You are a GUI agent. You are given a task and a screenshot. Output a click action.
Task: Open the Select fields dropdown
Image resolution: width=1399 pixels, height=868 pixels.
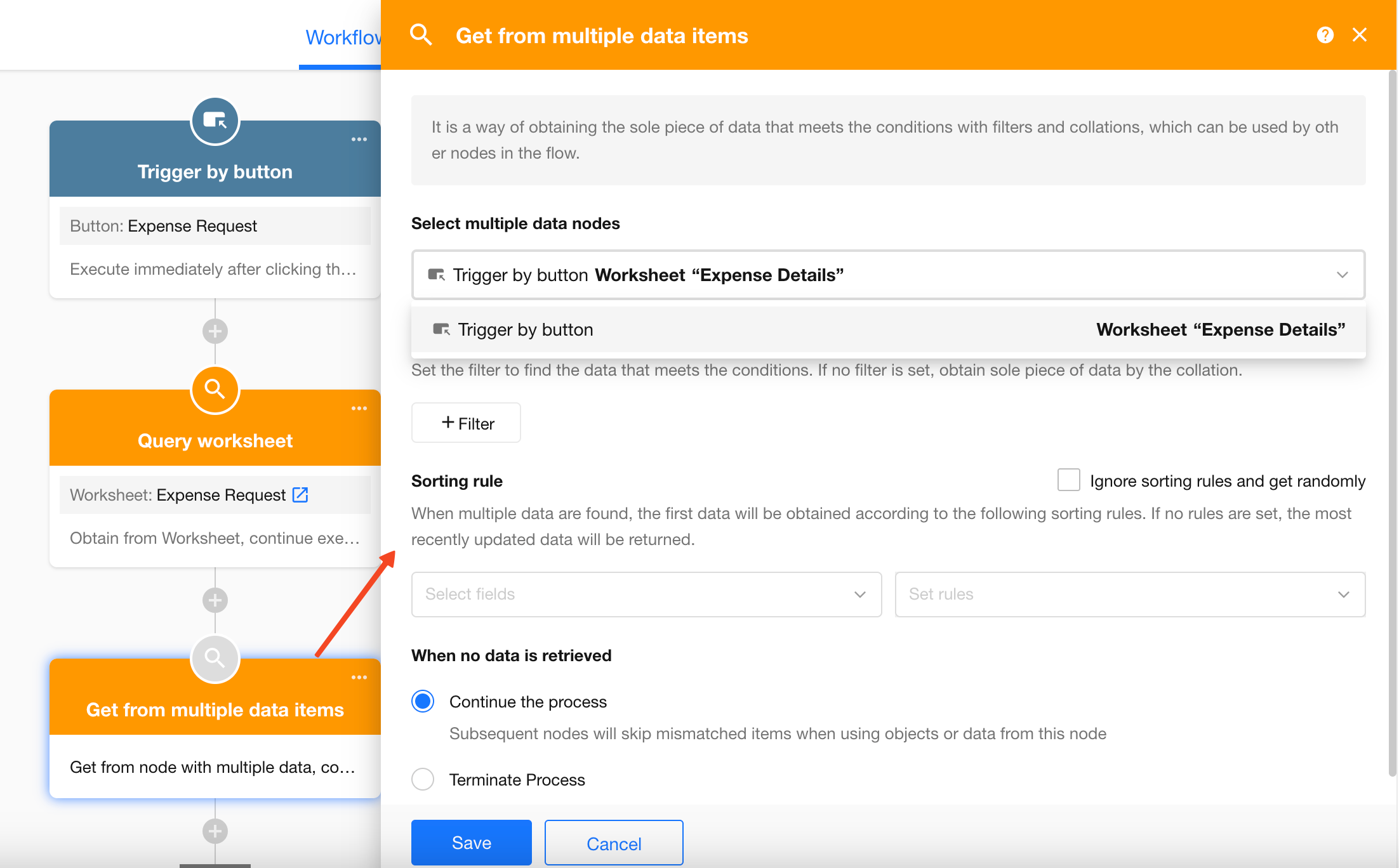click(646, 595)
